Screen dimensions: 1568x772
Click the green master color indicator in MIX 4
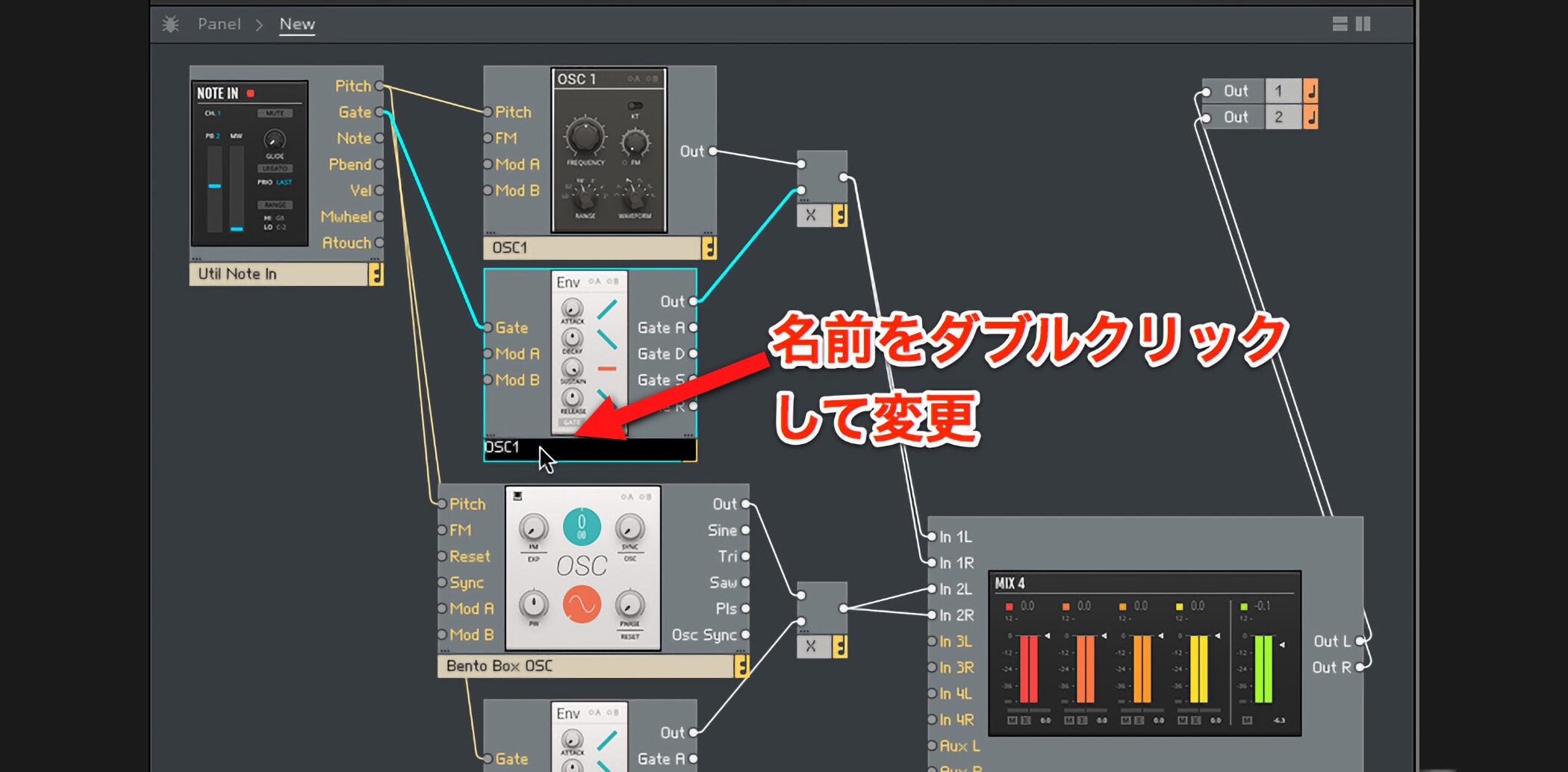pos(1244,606)
